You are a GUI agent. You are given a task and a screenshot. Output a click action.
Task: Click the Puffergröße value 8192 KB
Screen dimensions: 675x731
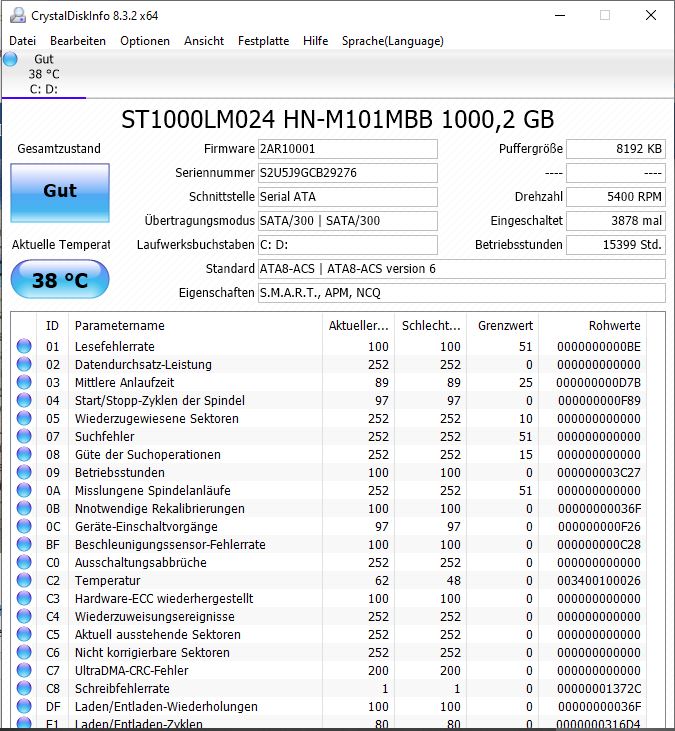tap(616, 149)
